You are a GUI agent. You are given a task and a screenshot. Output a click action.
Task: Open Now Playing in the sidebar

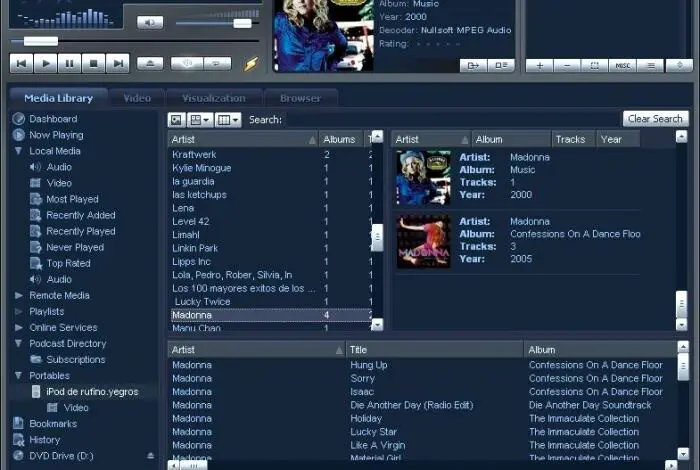56,135
